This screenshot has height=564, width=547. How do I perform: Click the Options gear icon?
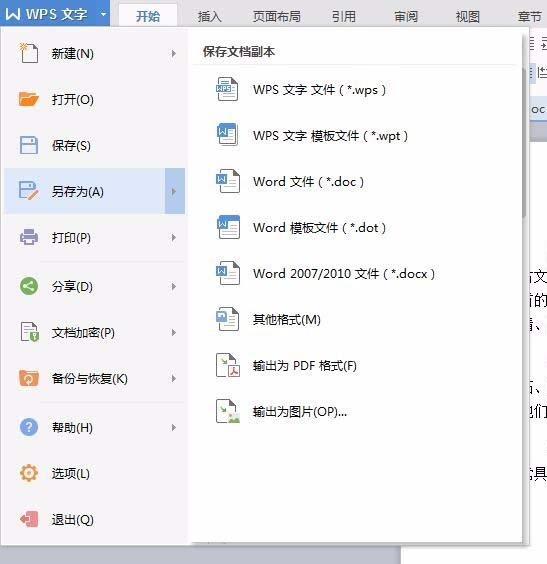pos(29,473)
